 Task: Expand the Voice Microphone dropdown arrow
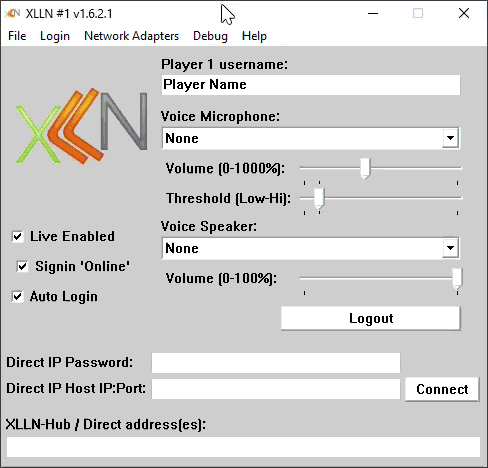tap(450, 138)
